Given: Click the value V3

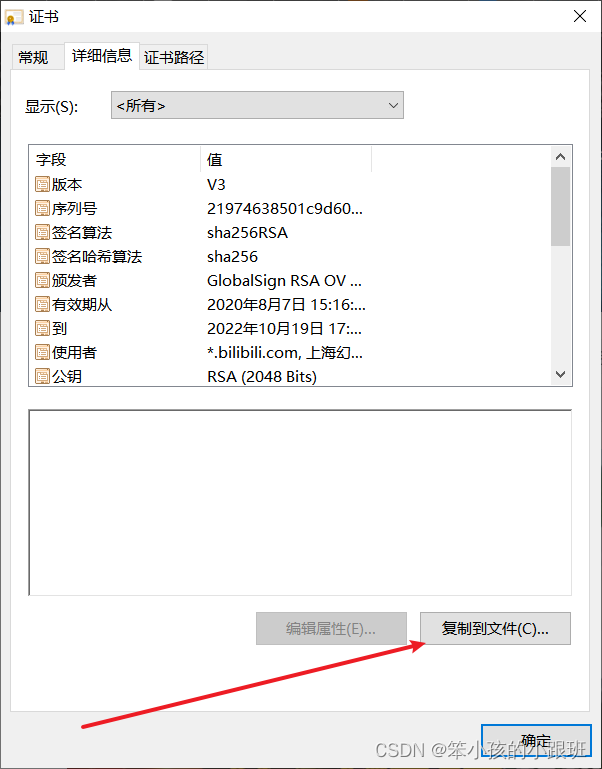Looking at the screenshot, I should pyautogui.click(x=216, y=184).
